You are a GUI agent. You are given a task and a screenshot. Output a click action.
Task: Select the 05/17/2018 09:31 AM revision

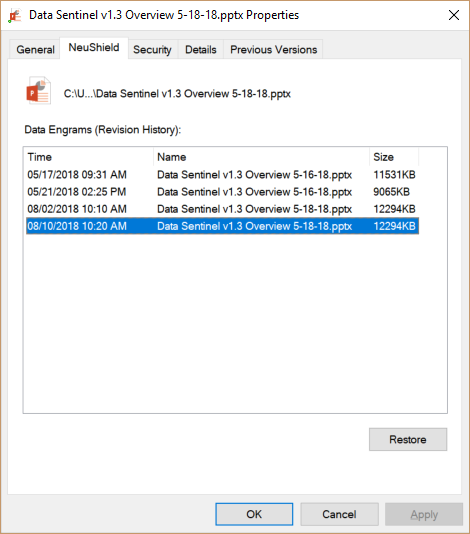tap(222, 175)
